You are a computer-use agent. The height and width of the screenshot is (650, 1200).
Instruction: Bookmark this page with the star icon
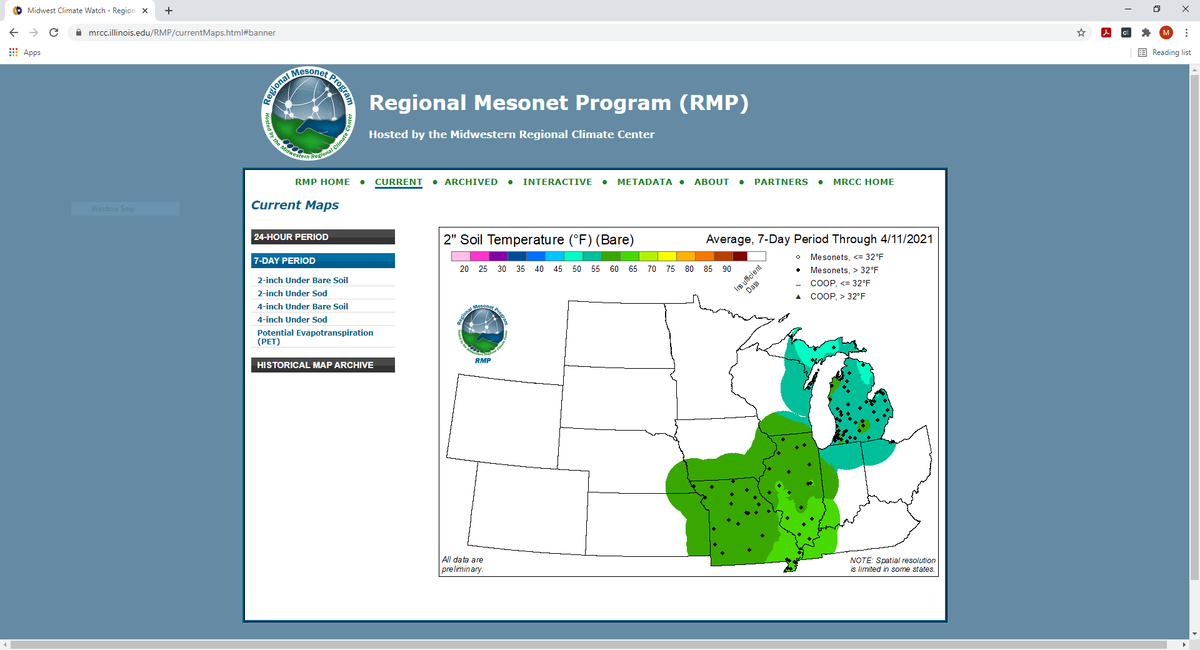1081,32
